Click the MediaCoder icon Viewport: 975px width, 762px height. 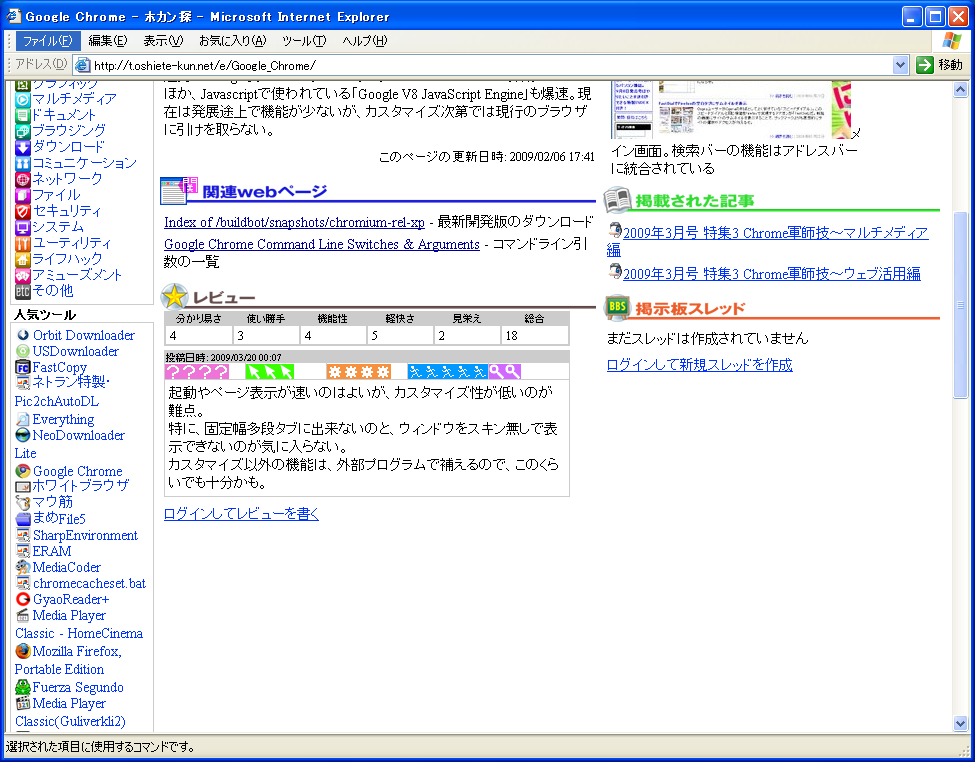[23, 567]
